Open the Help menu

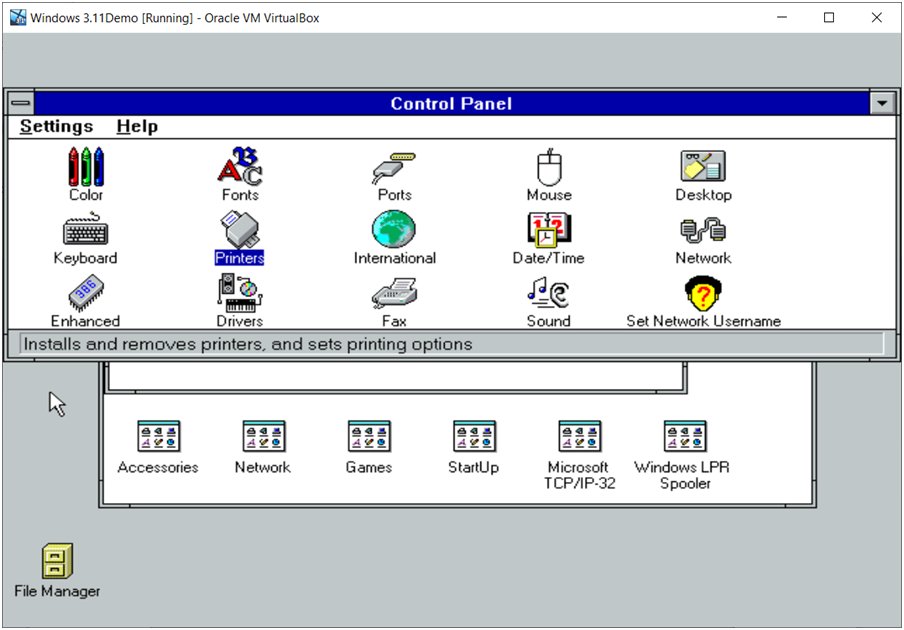point(137,126)
